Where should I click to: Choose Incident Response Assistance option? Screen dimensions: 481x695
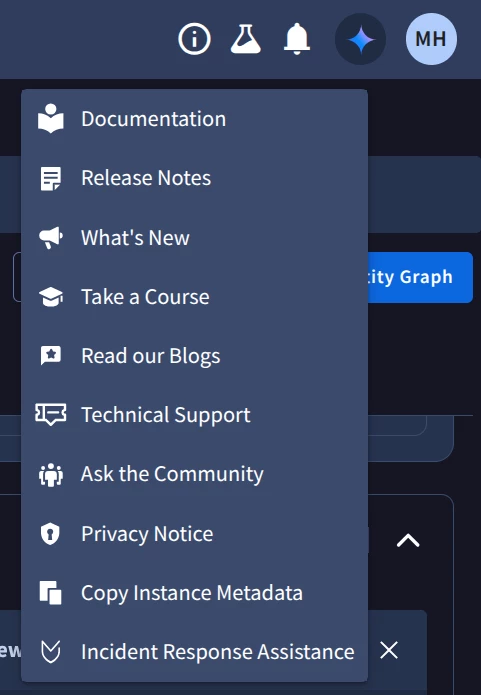pyautogui.click(x=194, y=652)
